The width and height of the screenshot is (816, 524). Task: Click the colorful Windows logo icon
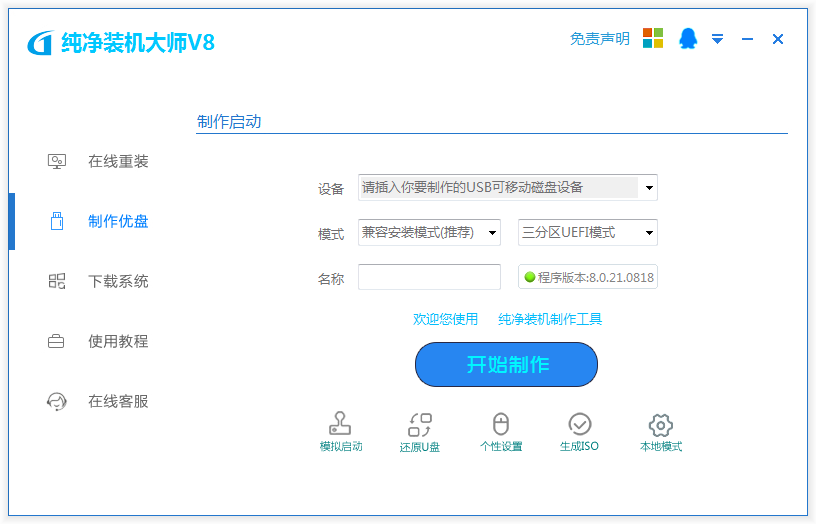pos(653,39)
